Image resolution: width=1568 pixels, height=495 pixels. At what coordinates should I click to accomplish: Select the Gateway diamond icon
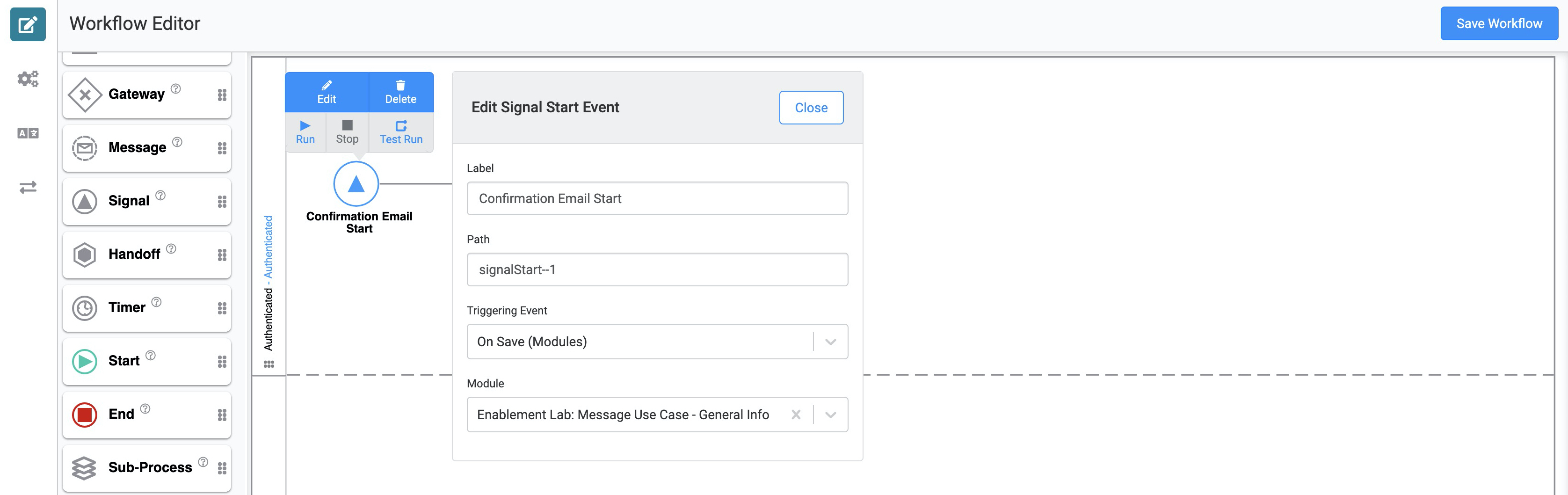pyautogui.click(x=85, y=95)
